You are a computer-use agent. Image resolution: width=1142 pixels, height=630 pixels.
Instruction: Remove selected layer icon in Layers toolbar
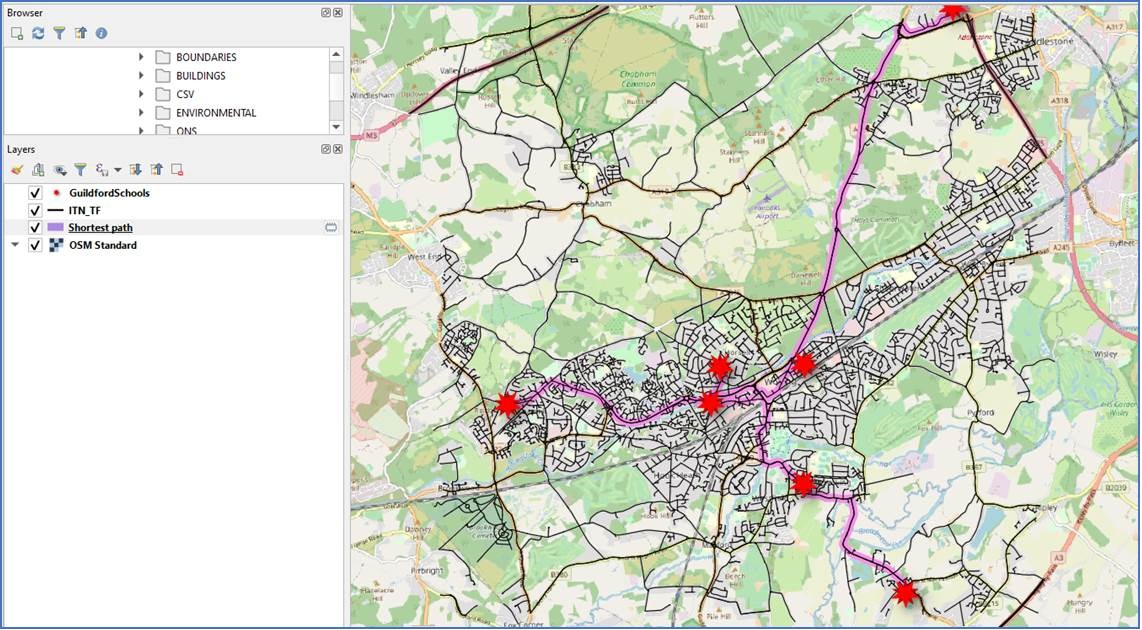tap(177, 170)
